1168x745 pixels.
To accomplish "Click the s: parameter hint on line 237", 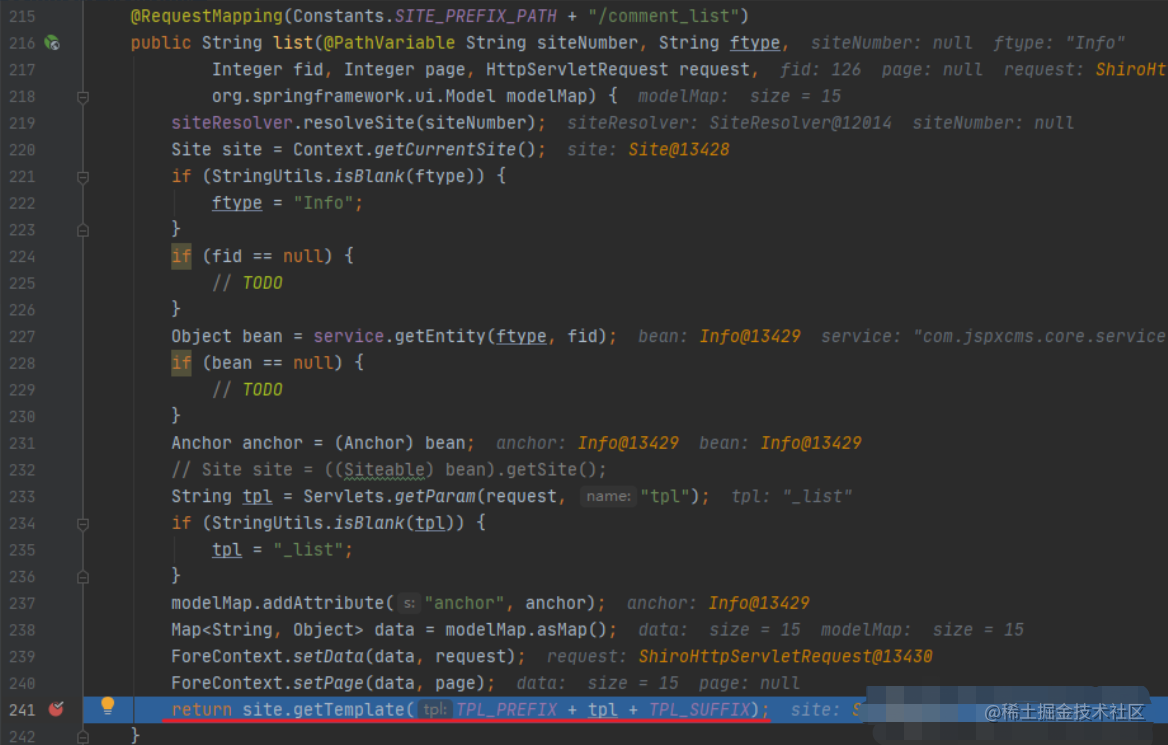I will (409, 603).
